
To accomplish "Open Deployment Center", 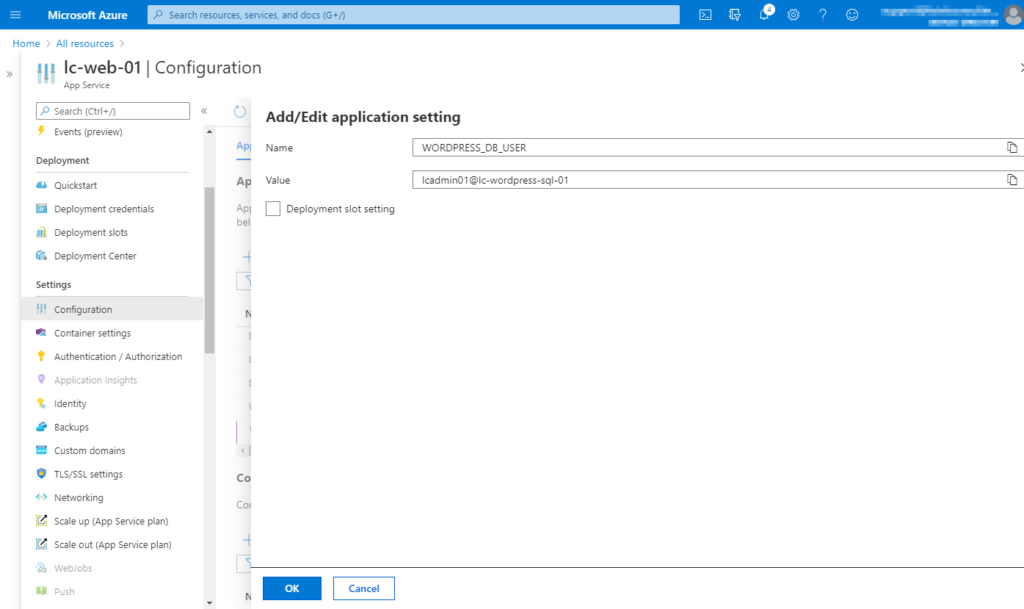I will pyautogui.click(x=95, y=256).
